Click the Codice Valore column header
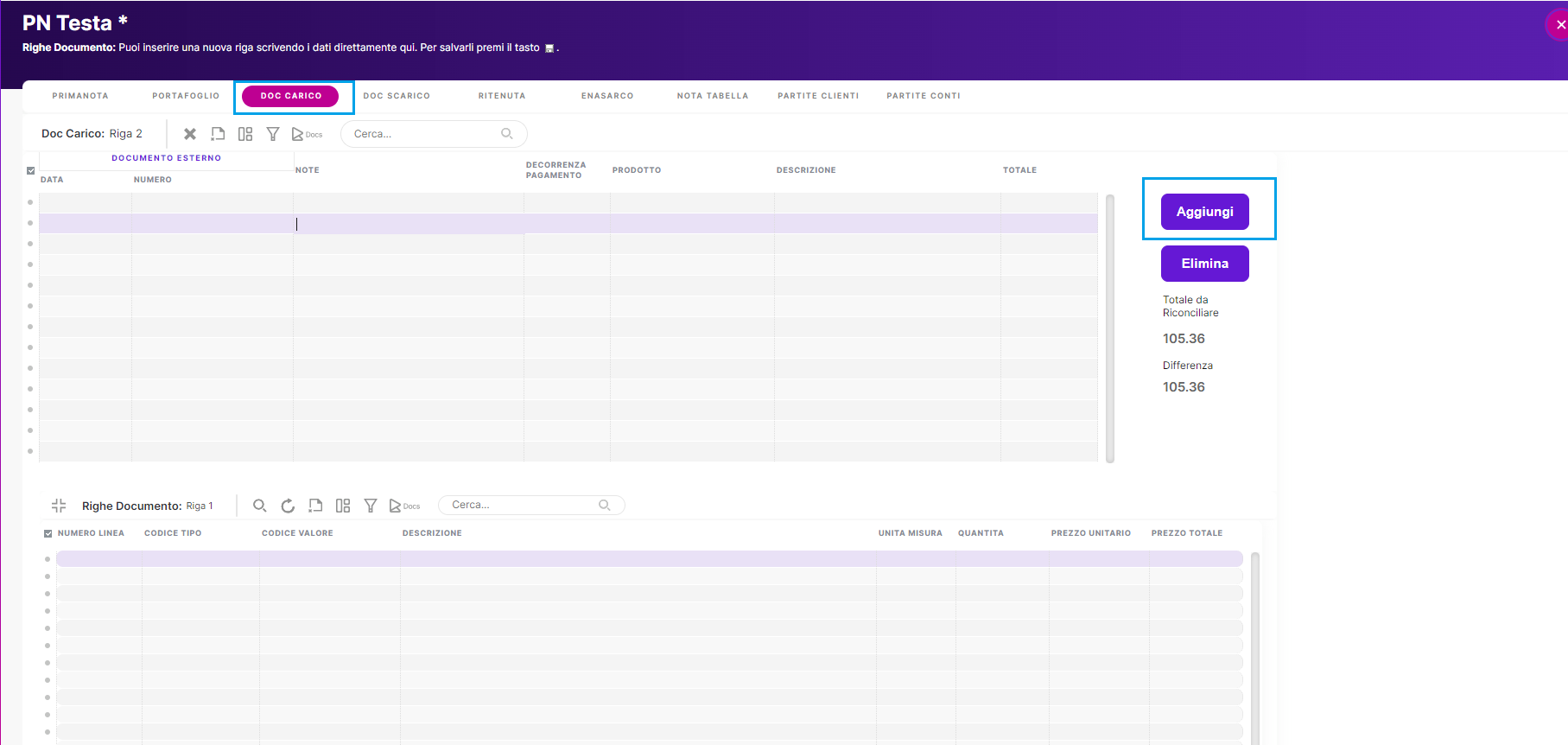 point(297,533)
